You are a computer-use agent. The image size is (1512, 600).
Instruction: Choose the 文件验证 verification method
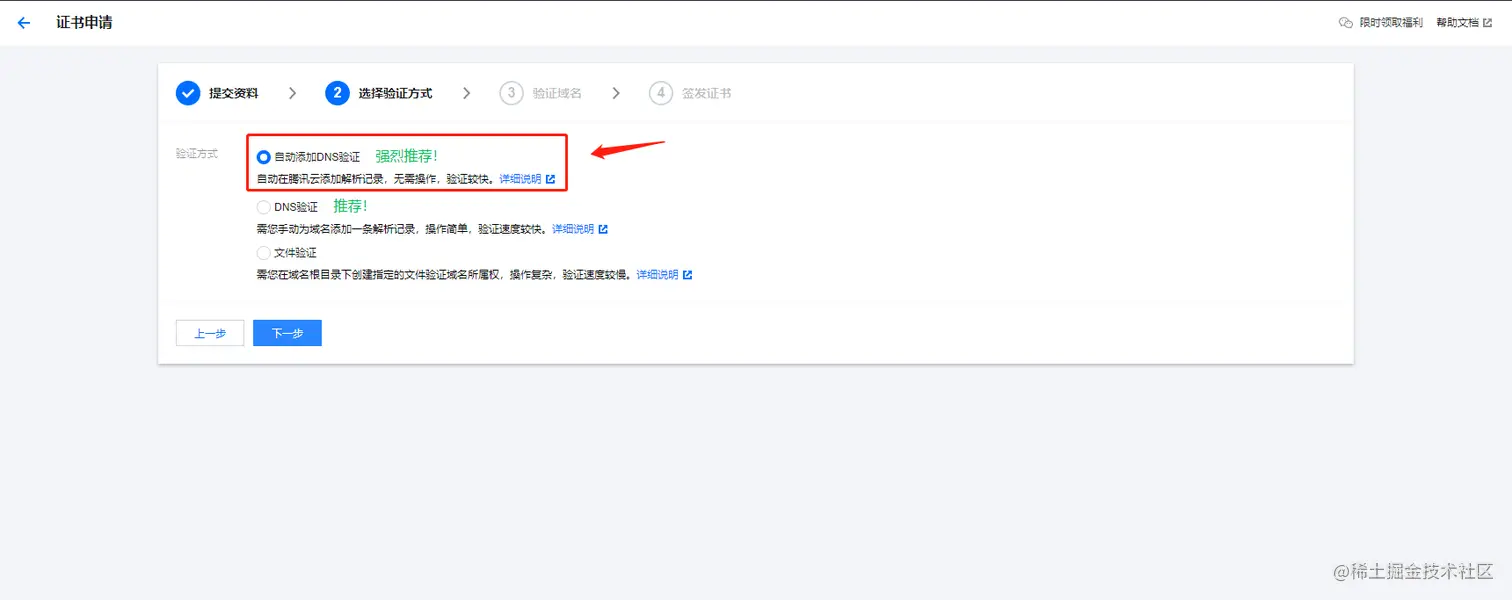(x=262, y=252)
